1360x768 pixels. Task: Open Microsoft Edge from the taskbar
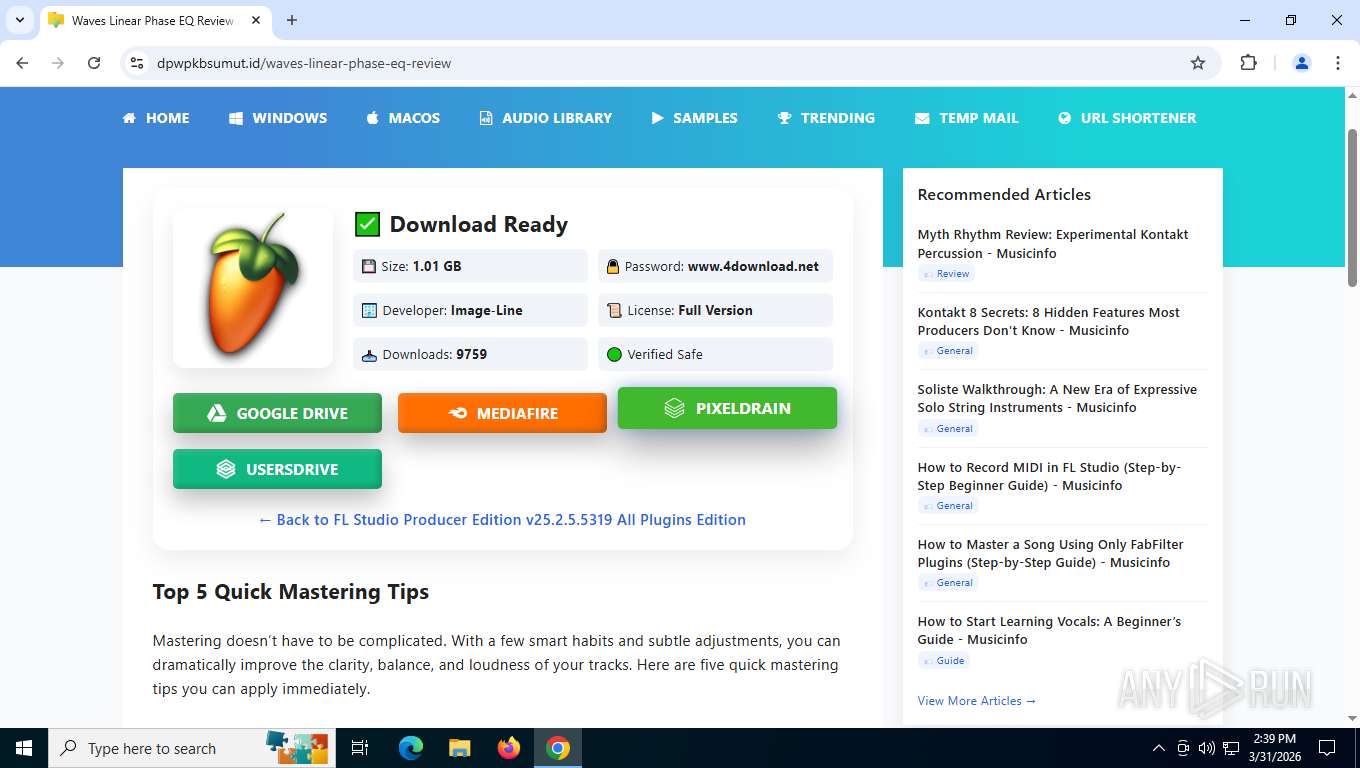[x=410, y=748]
